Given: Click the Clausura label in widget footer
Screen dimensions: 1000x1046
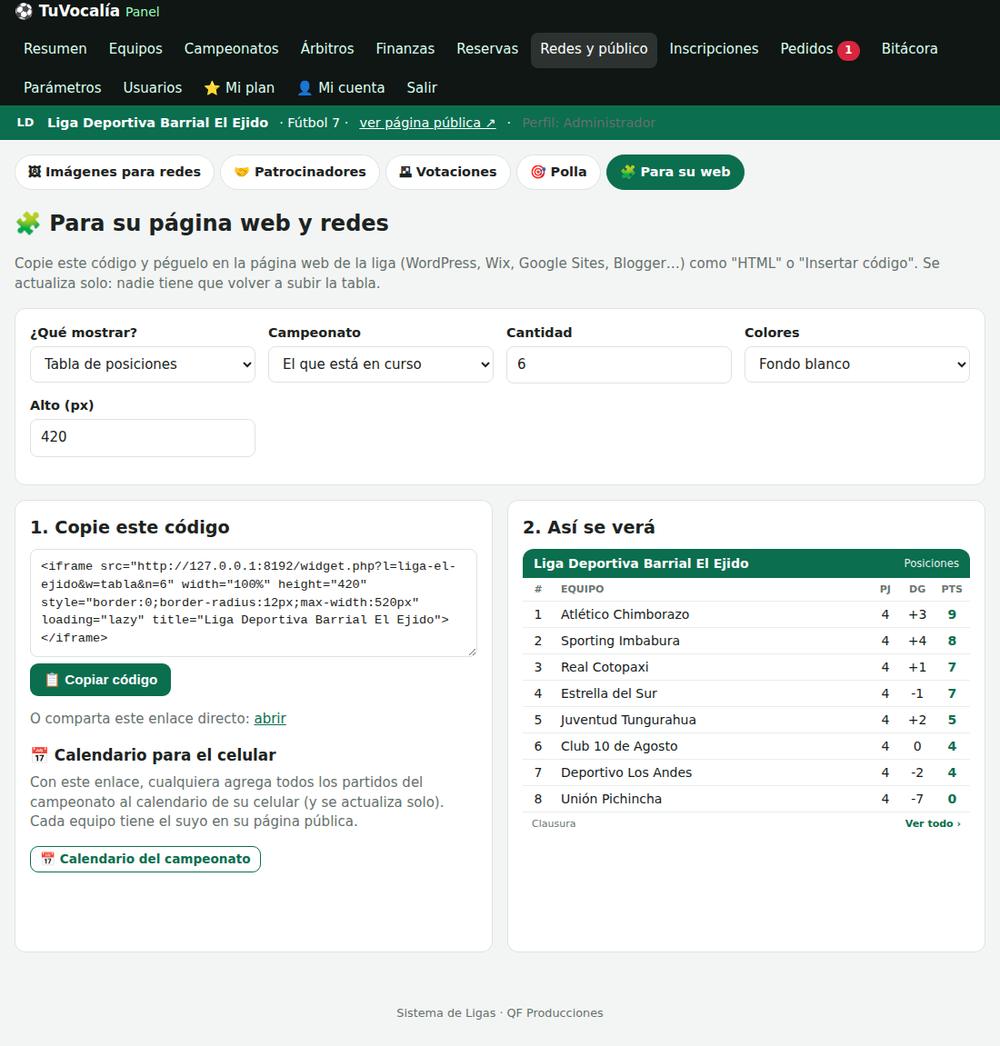Looking at the screenshot, I should pyautogui.click(x=554, y=824).
